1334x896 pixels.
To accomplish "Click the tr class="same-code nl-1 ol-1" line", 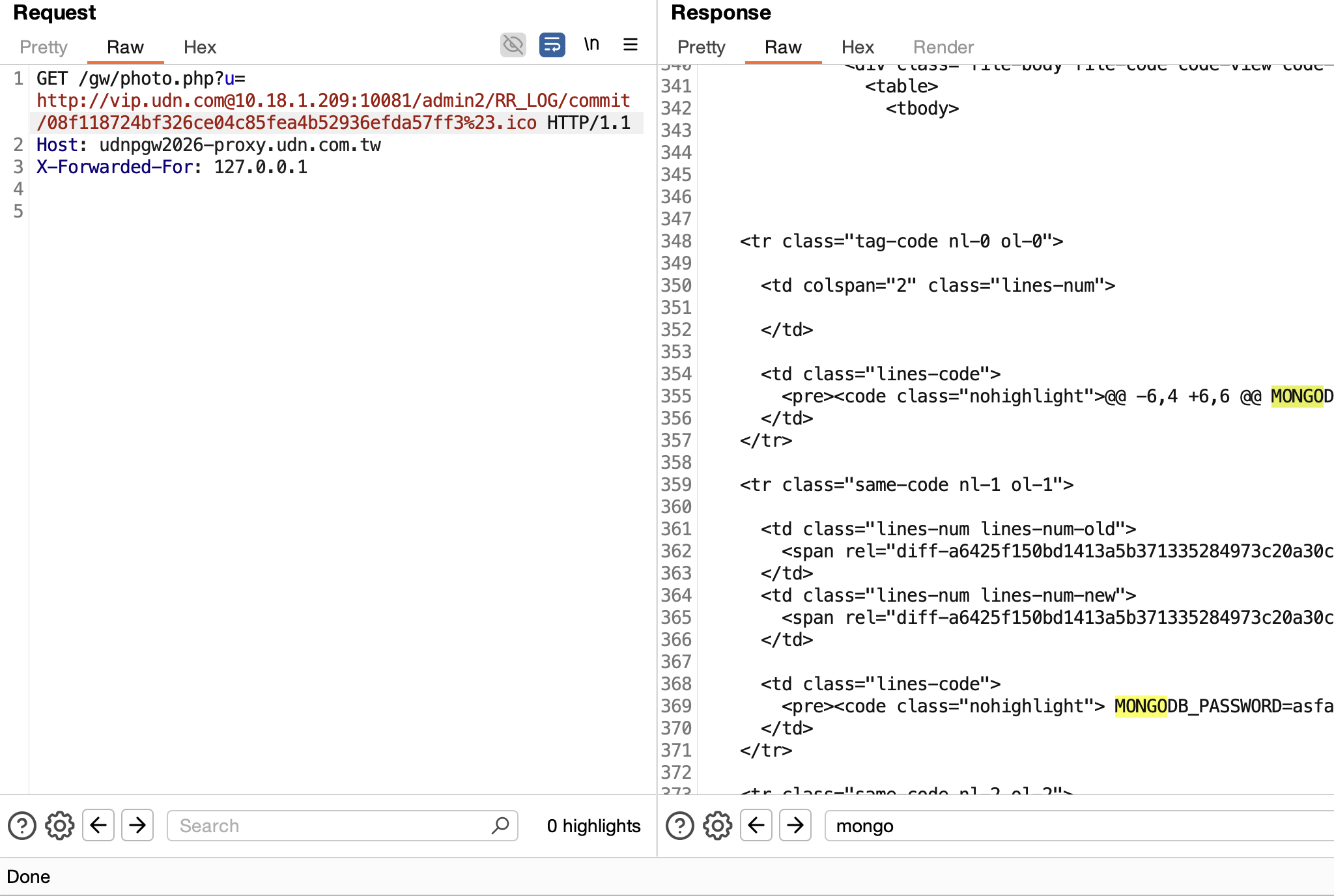I will (907, 485).
